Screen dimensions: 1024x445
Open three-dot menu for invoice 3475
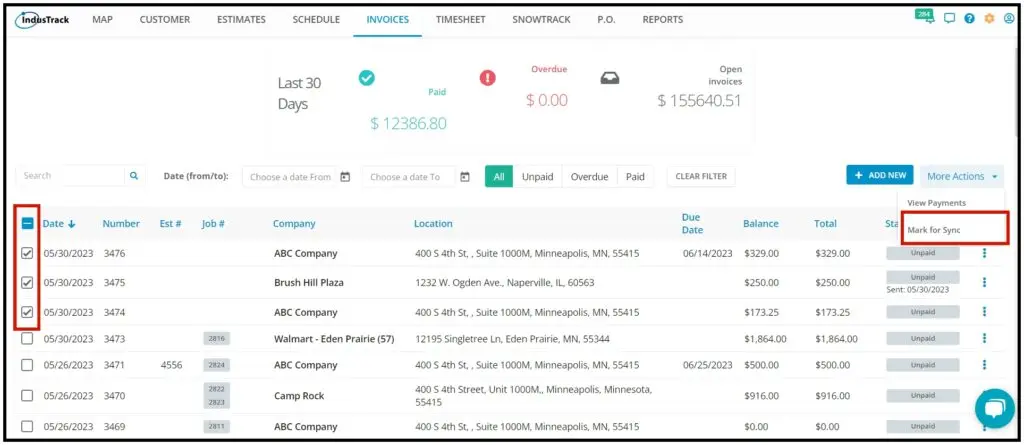pyautogui.click(x=984, y=282)
